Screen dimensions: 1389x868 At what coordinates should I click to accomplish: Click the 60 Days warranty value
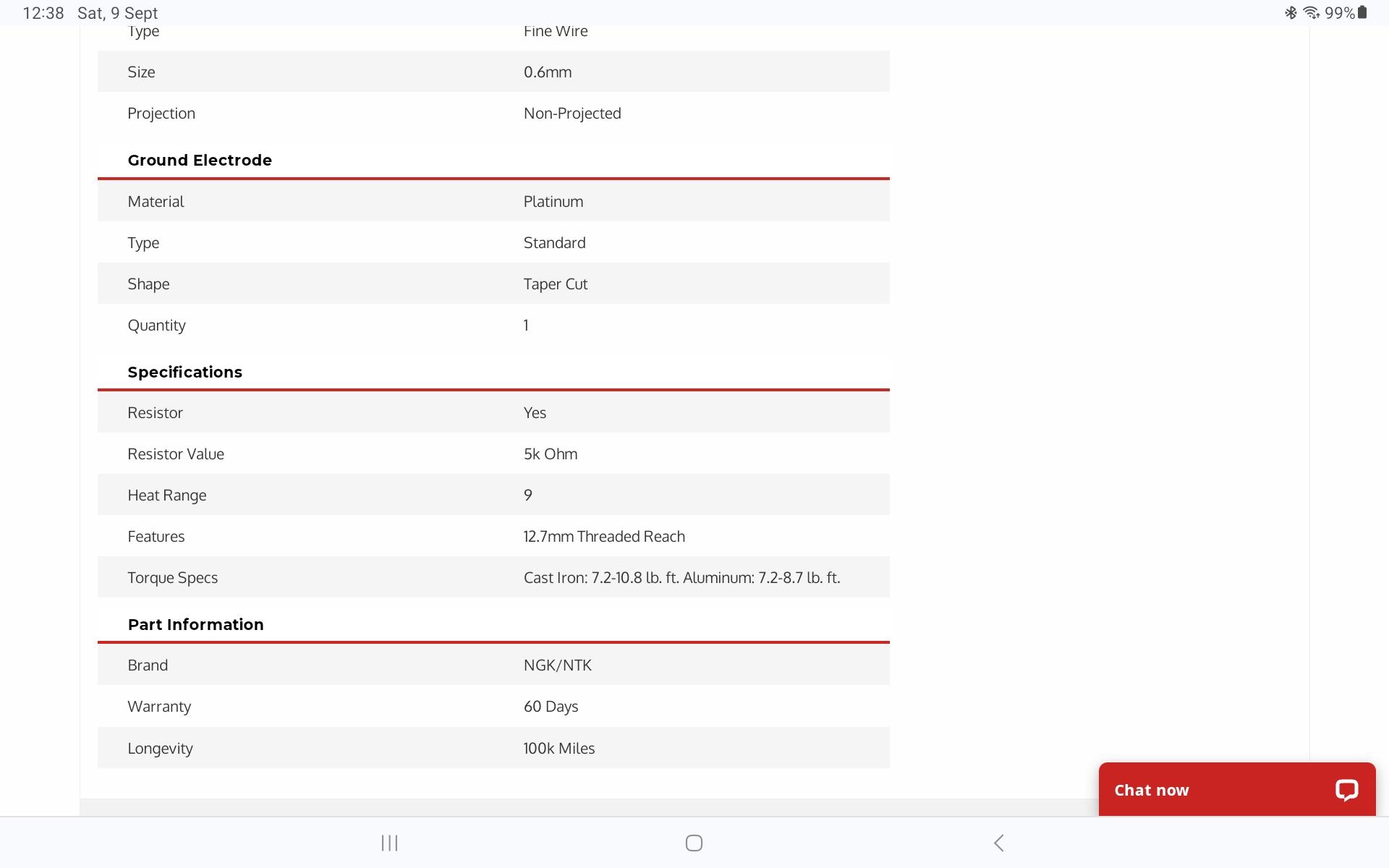551,706
